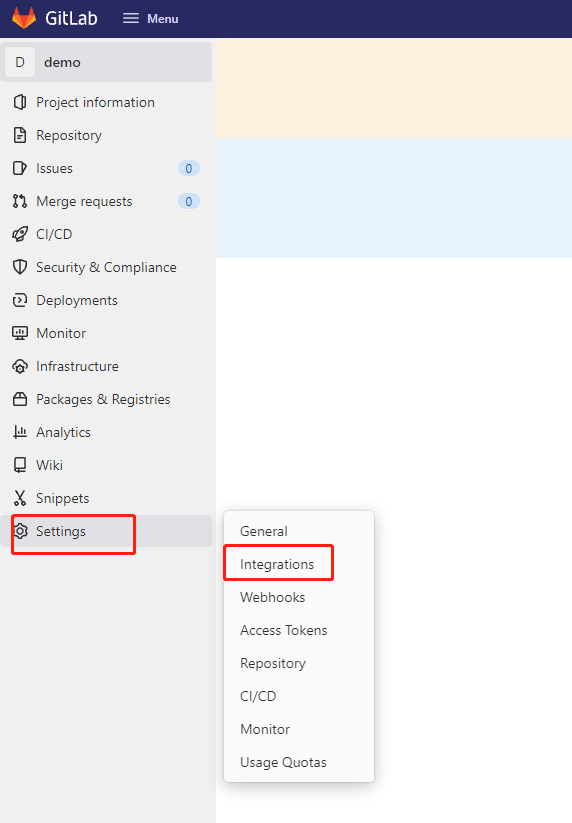This screenshot has width=572, height=823.
Task: Click the Repository file icon in sidebar
Action: (x=20, y=135)
